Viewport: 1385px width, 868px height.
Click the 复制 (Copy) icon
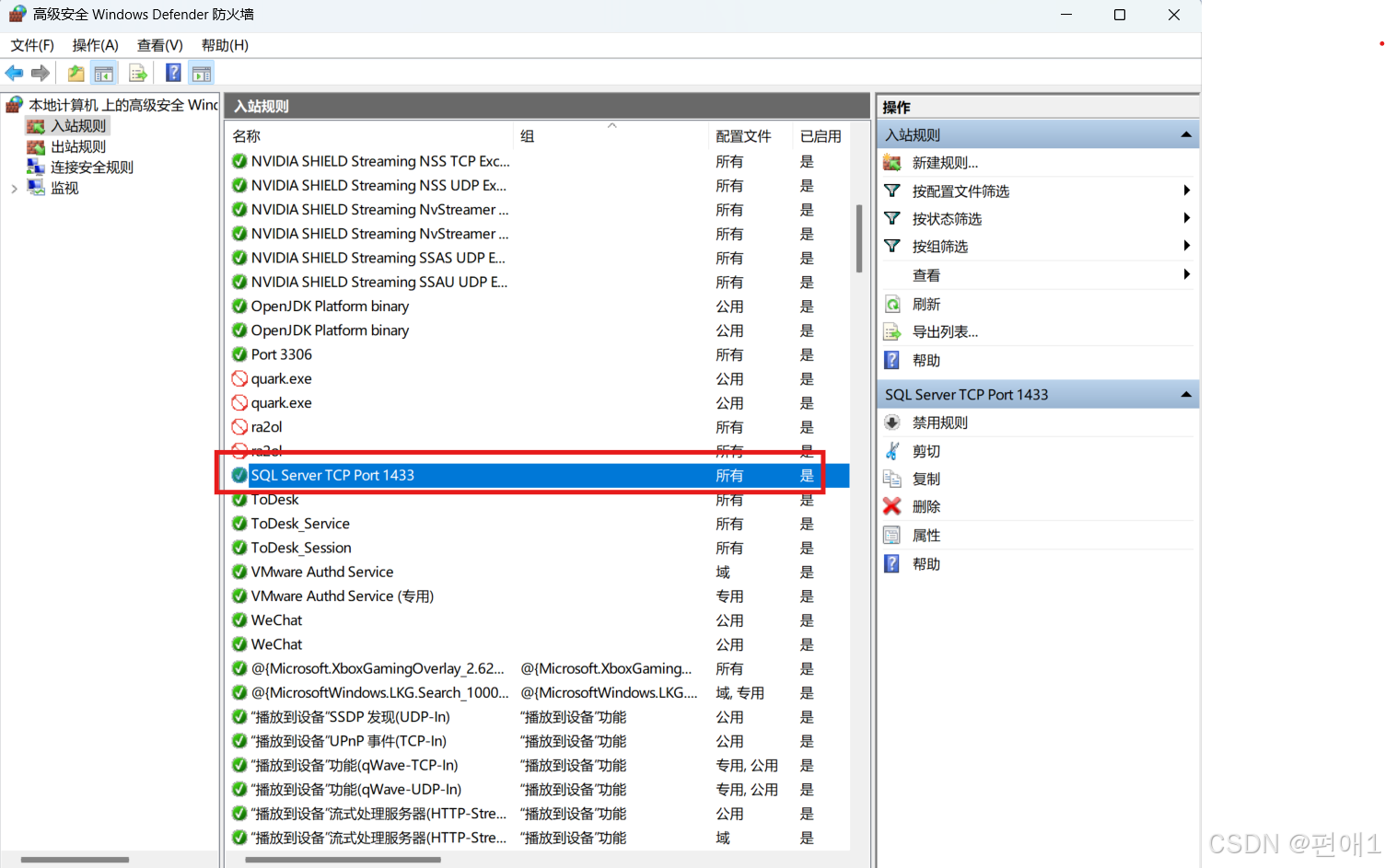(x=891, y=478)
